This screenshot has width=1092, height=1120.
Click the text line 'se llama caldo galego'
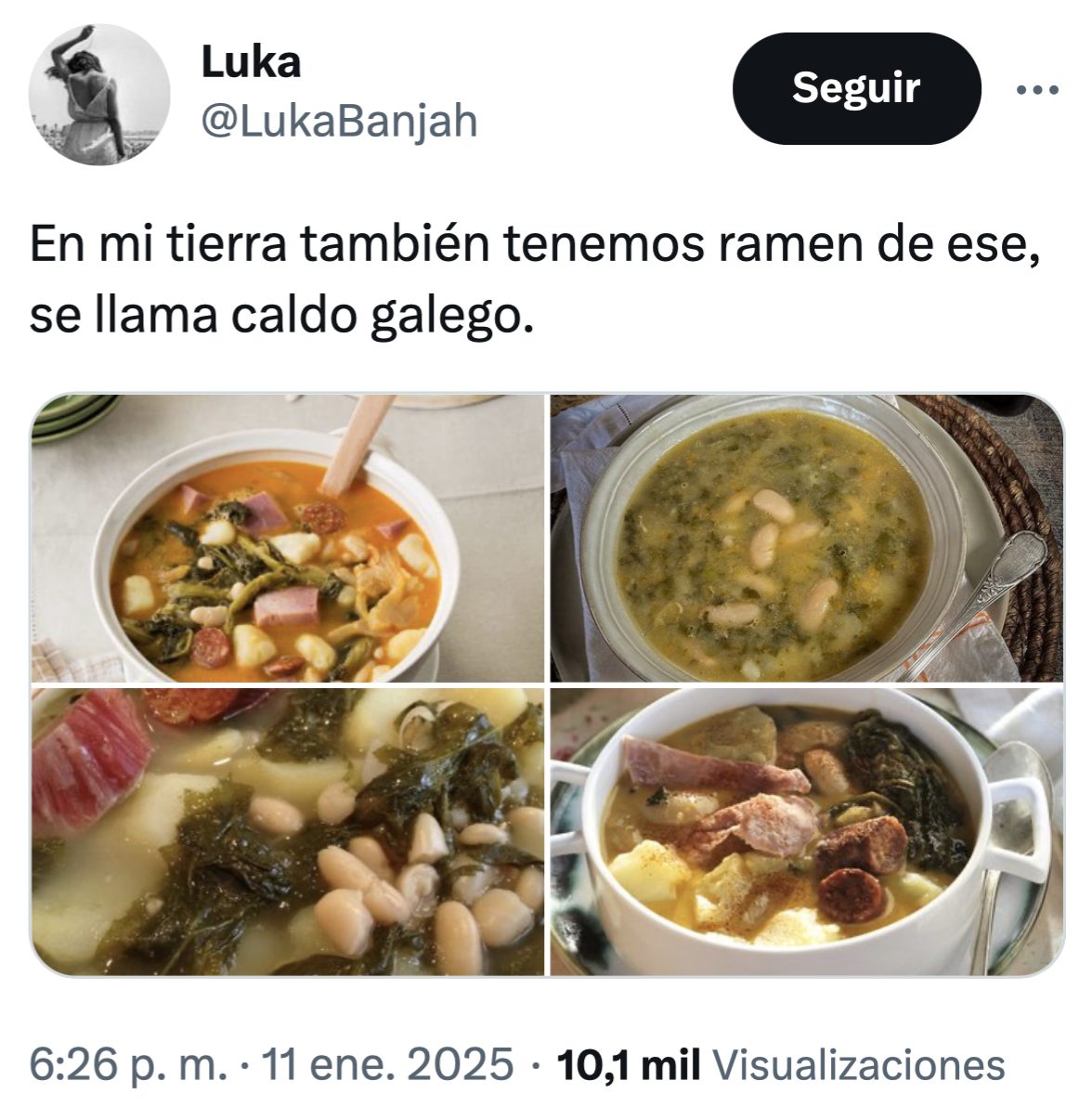(x=282, y=316)
